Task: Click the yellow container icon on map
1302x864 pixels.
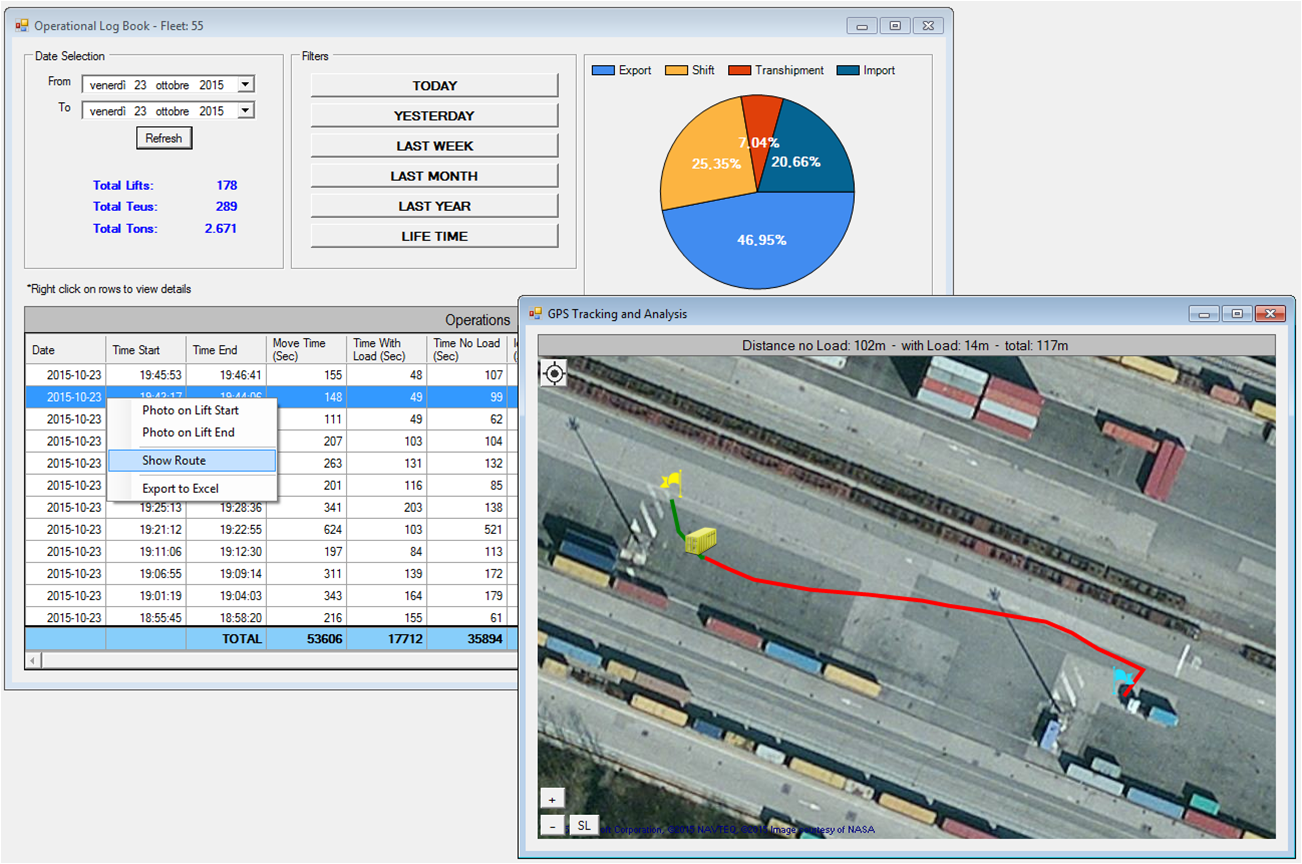Action: tap(700, 541)
